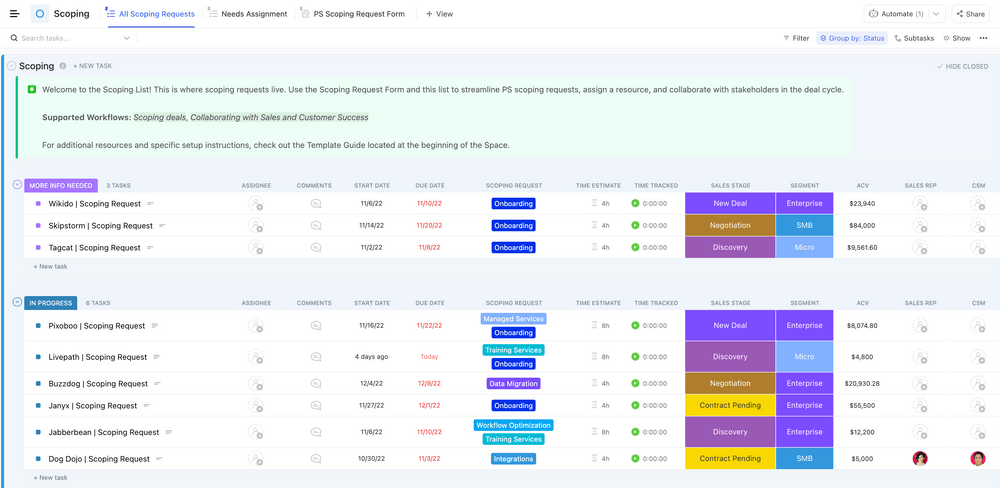Viewport: 1000px width, 488px height.
Task: Open the search tasks dropdown arrow
Action: [127, 38]
